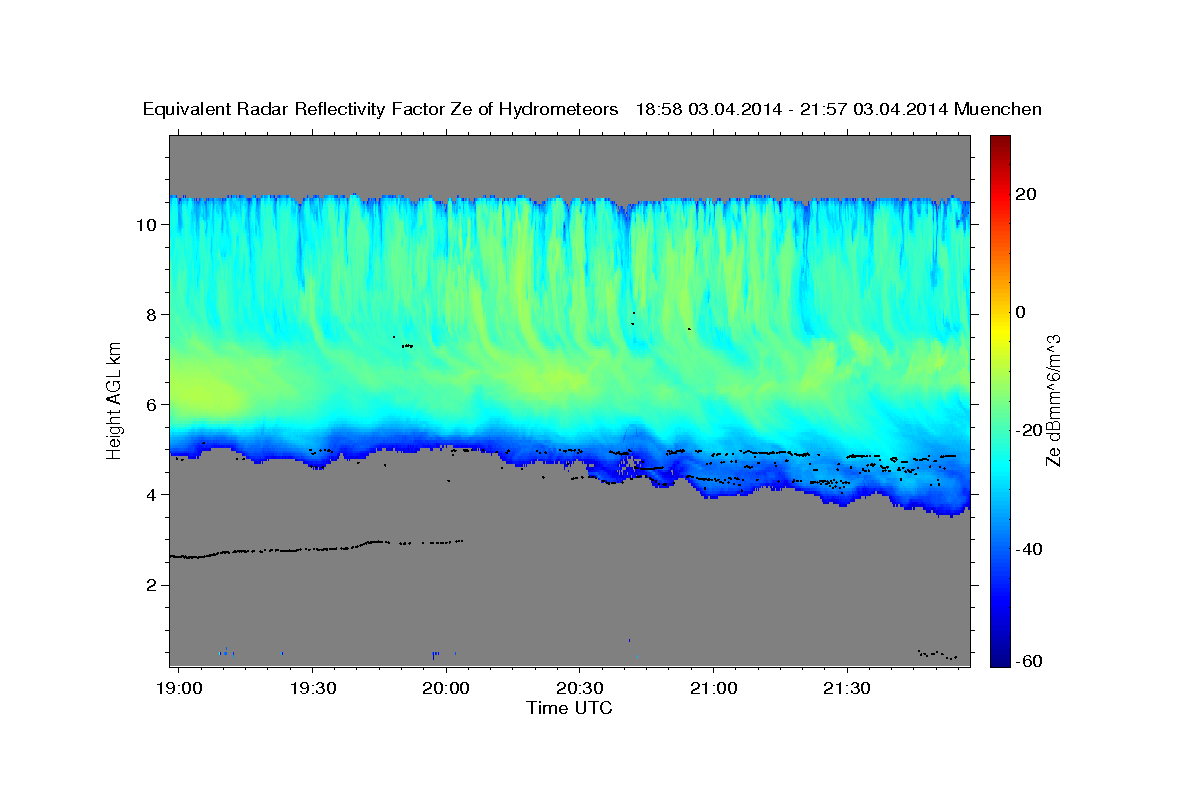Click the 21:30 time tick label
Viewport: 1200px width, 800px height.
[847, 688]
